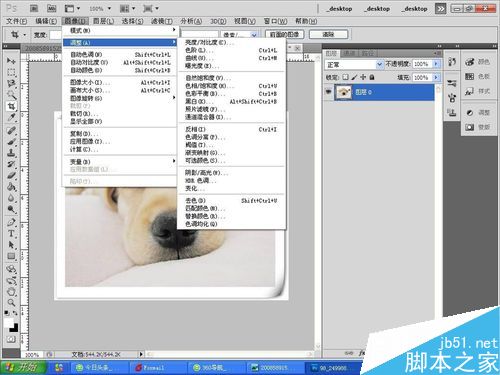500x375 pixels.
Task: Open the 色板 swatches panel
Action: pyautogui.click(x=478, y=76)
